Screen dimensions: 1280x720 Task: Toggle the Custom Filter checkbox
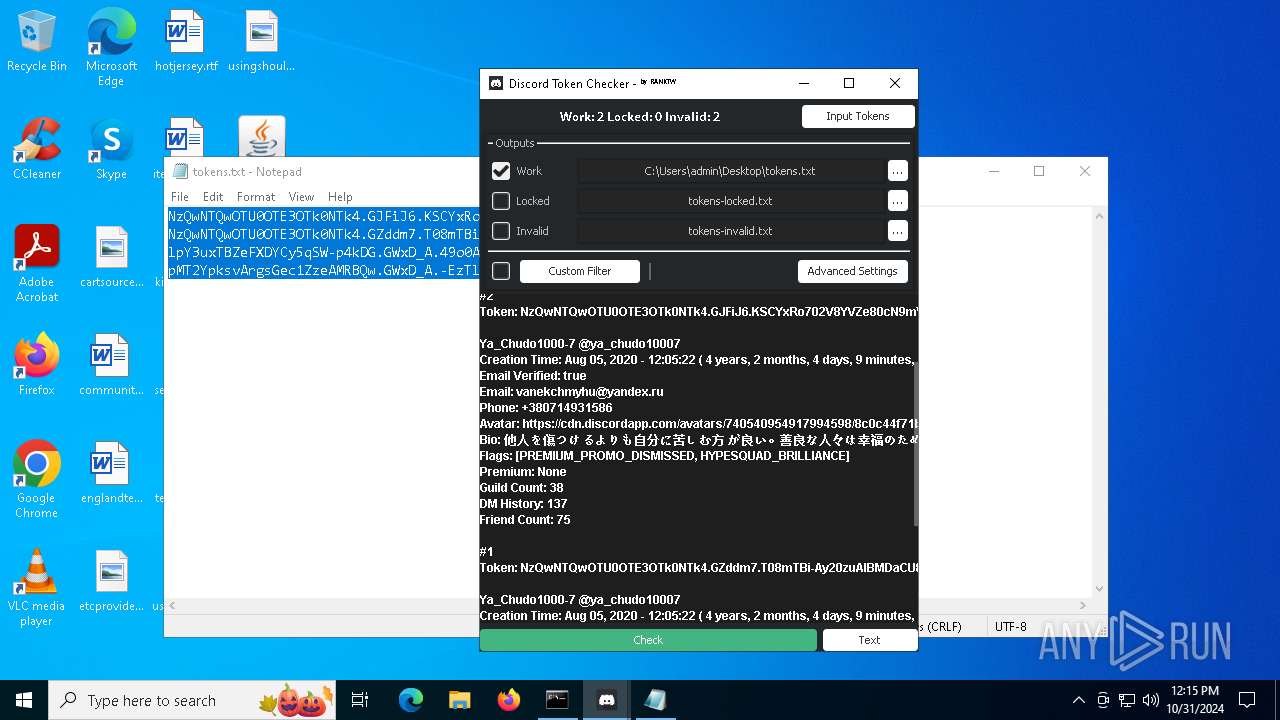pos(501,271)
